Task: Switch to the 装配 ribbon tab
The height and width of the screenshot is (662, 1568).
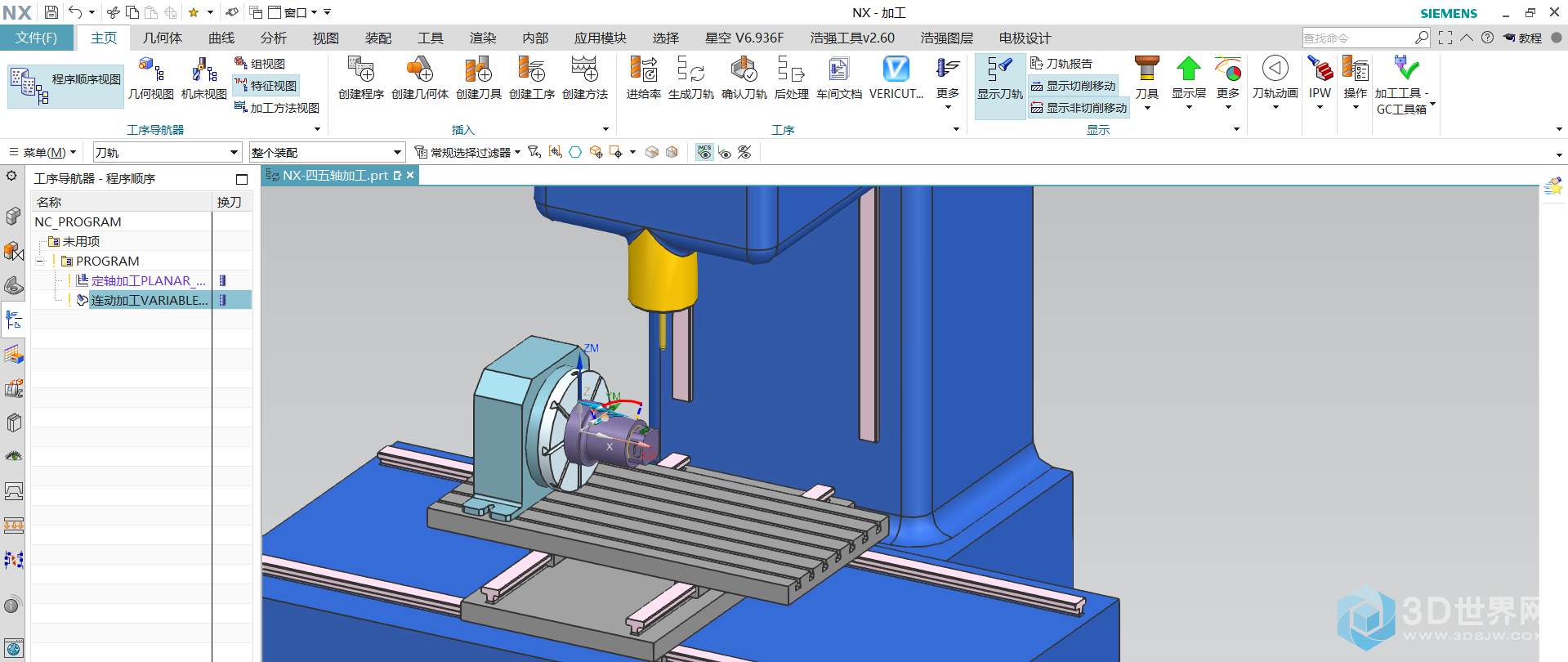Action: 378,38
